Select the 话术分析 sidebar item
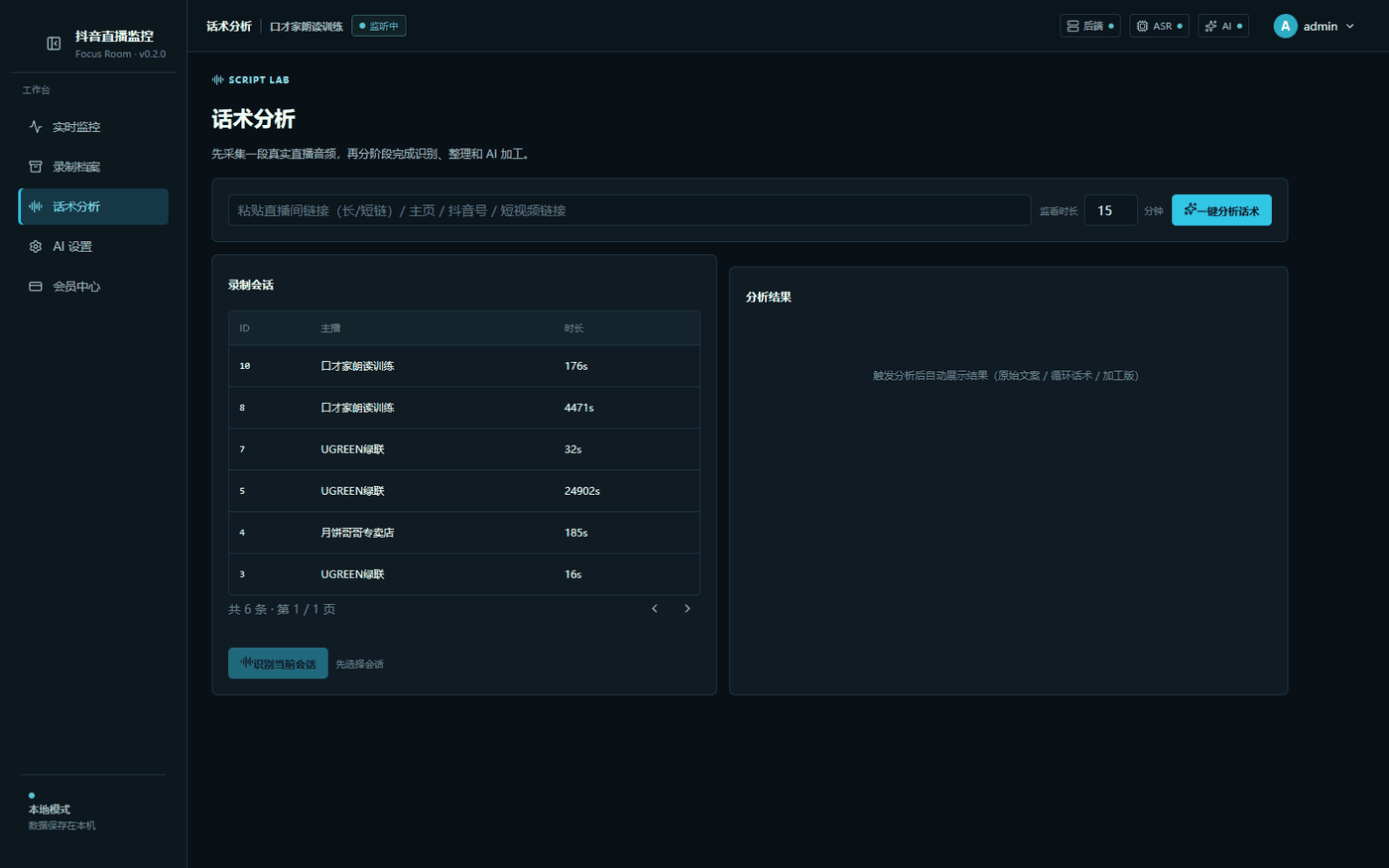The image size is (1389, 868). coord(93,206)
